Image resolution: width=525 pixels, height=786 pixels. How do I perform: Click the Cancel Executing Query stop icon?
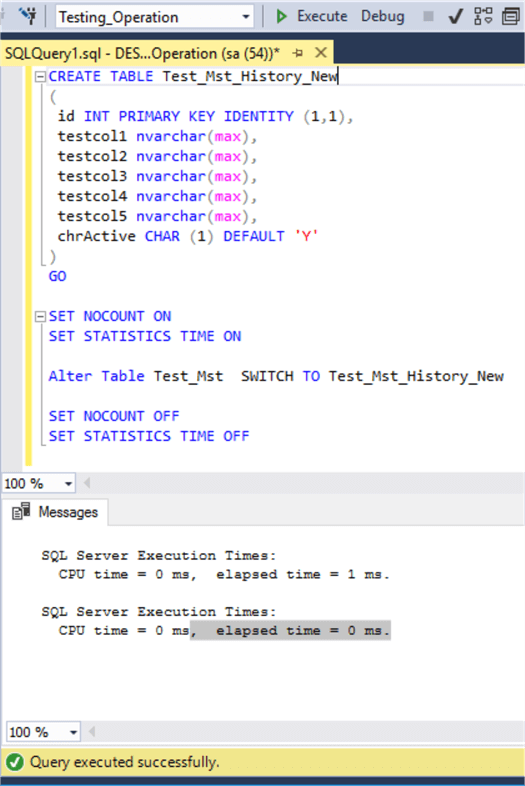(x=428, y=17)
